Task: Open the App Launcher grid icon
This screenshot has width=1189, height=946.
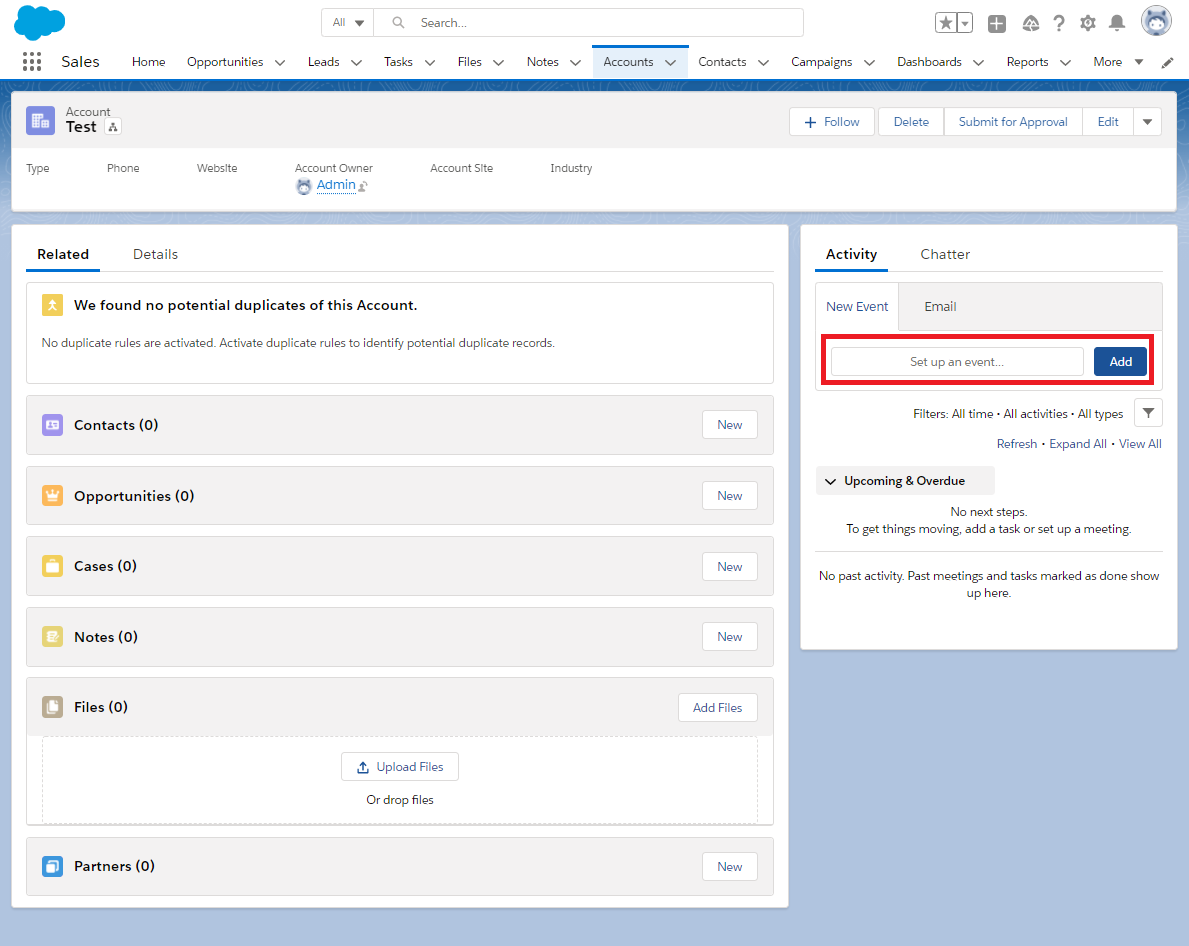Action: click(x=32, y=62)
